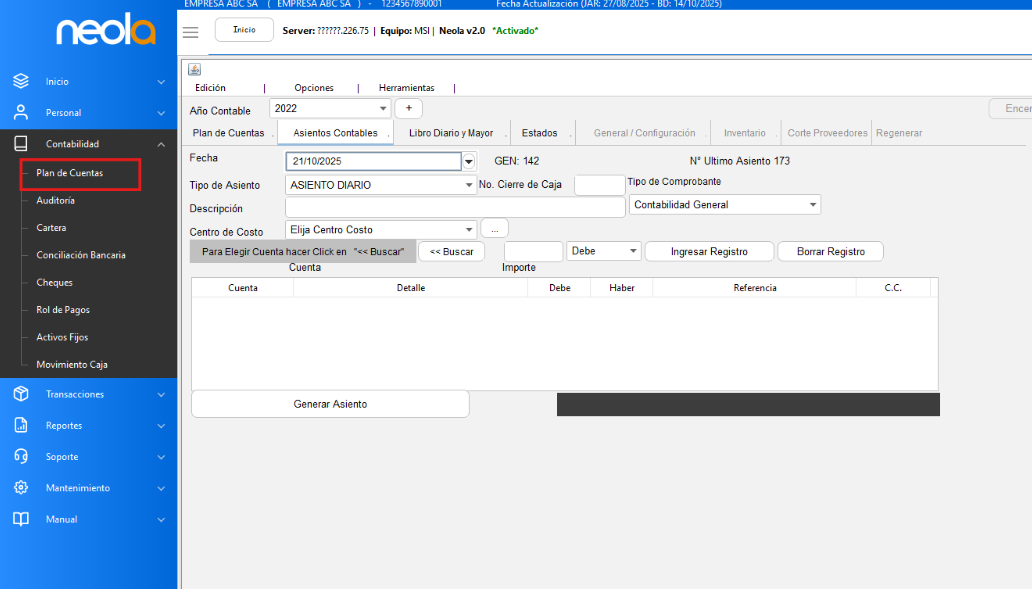The height and width of the screenshot is (595, 1032).
Task: Open the Fecha date picker arrow
Action: click(468, 161)
